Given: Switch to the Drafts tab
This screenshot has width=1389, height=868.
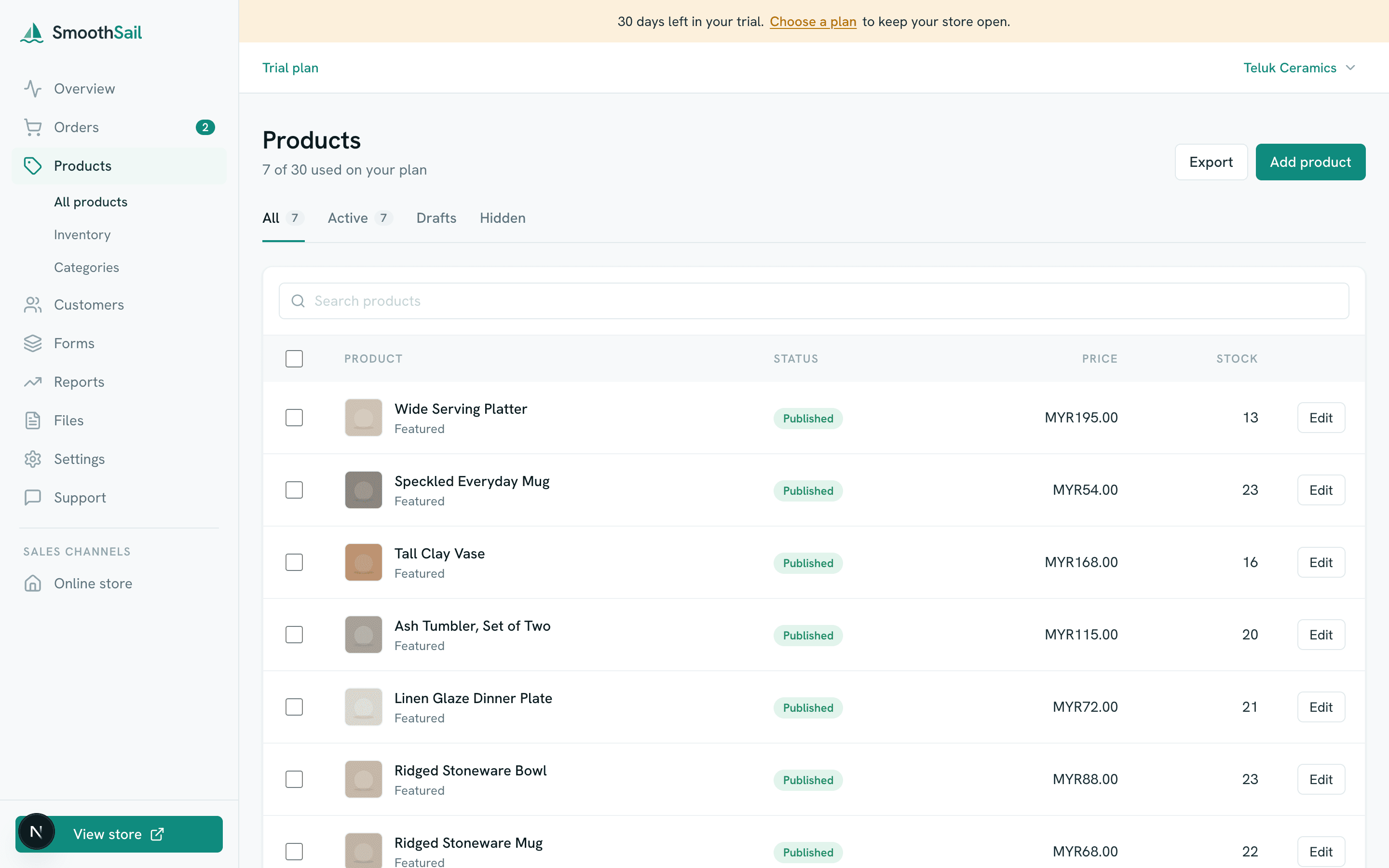Looking at the screenshot, I should click(x=436, y=218).
